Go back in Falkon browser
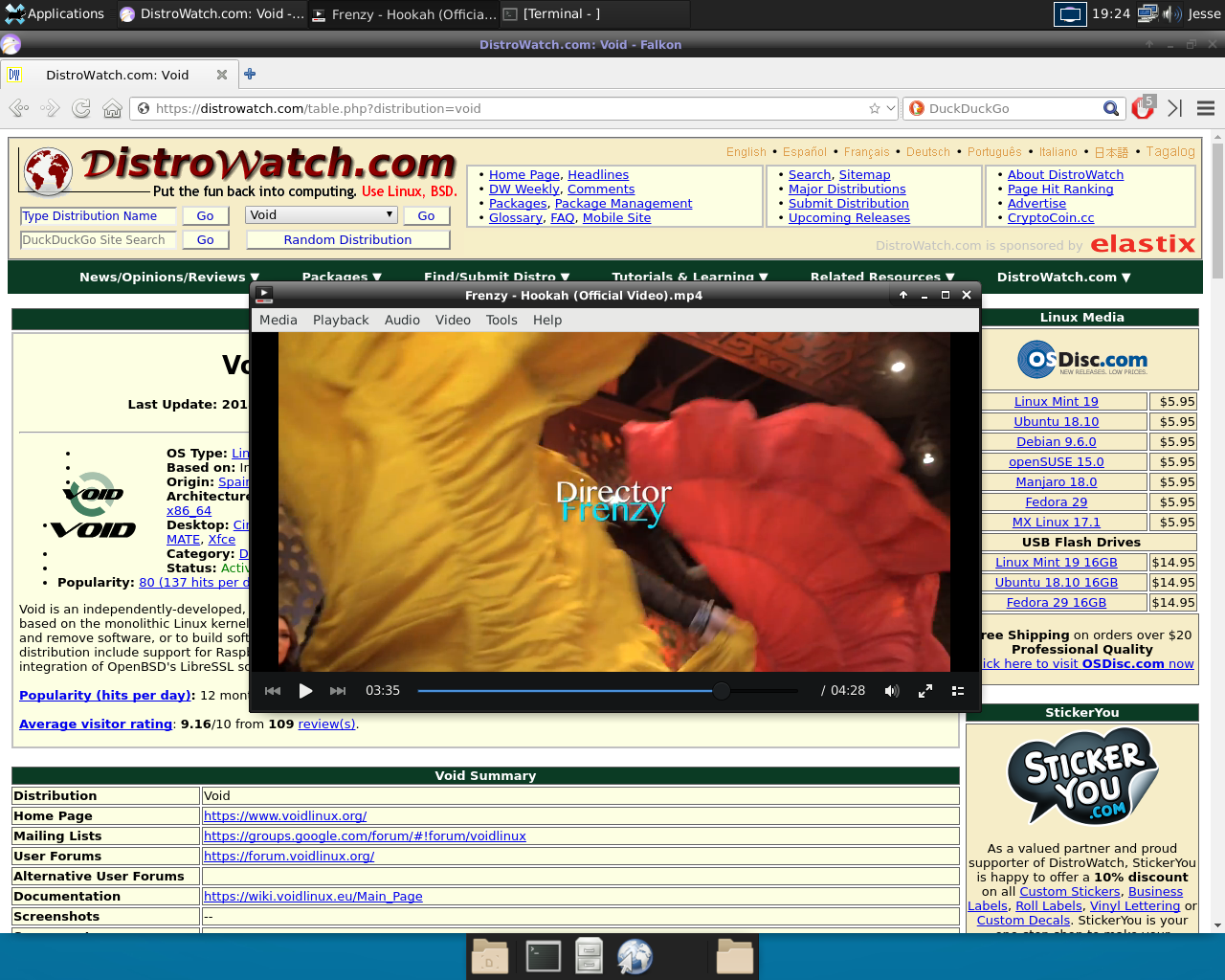 click(x=18, y=108)
